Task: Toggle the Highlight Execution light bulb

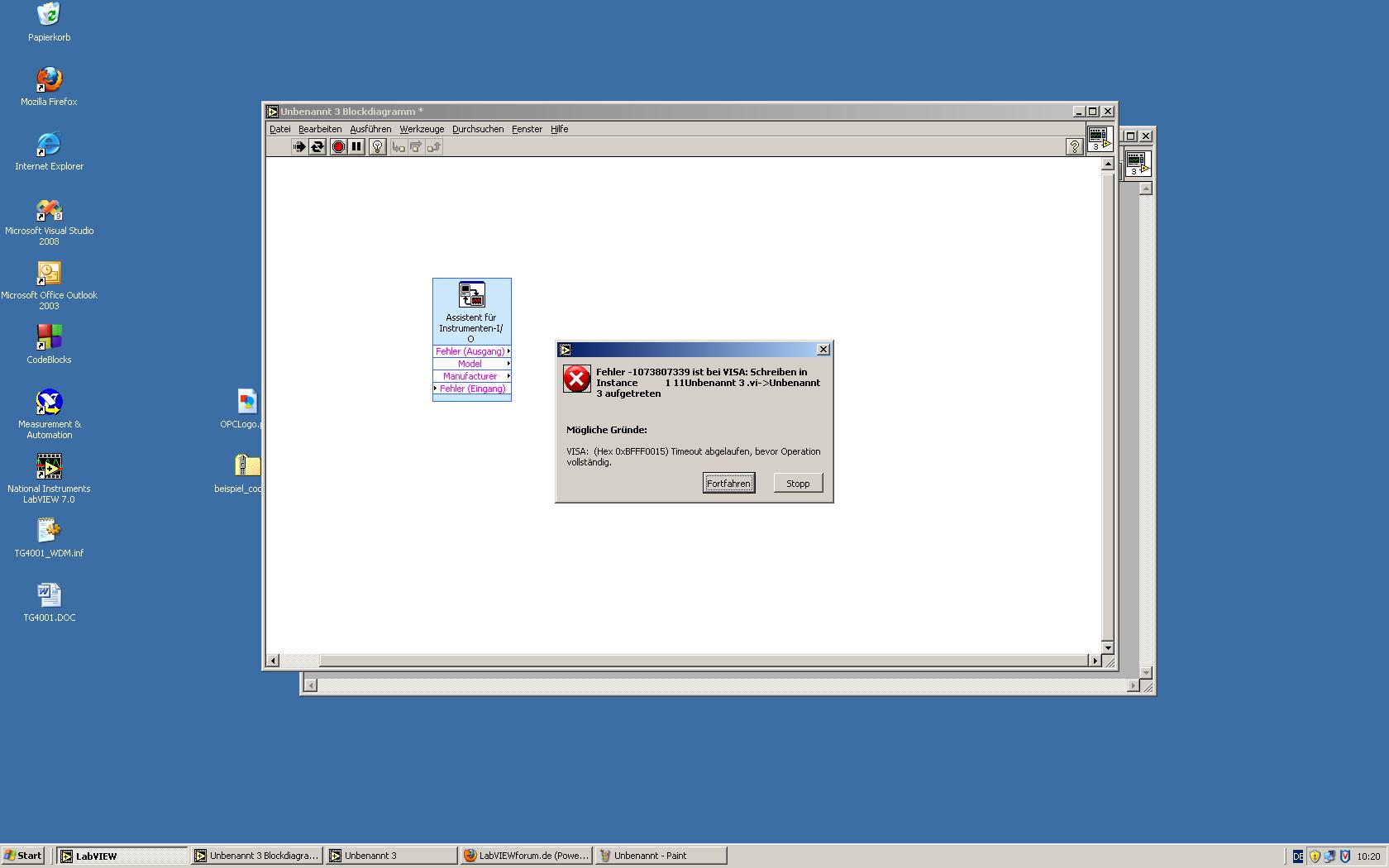Action: [x=378, y=147]
